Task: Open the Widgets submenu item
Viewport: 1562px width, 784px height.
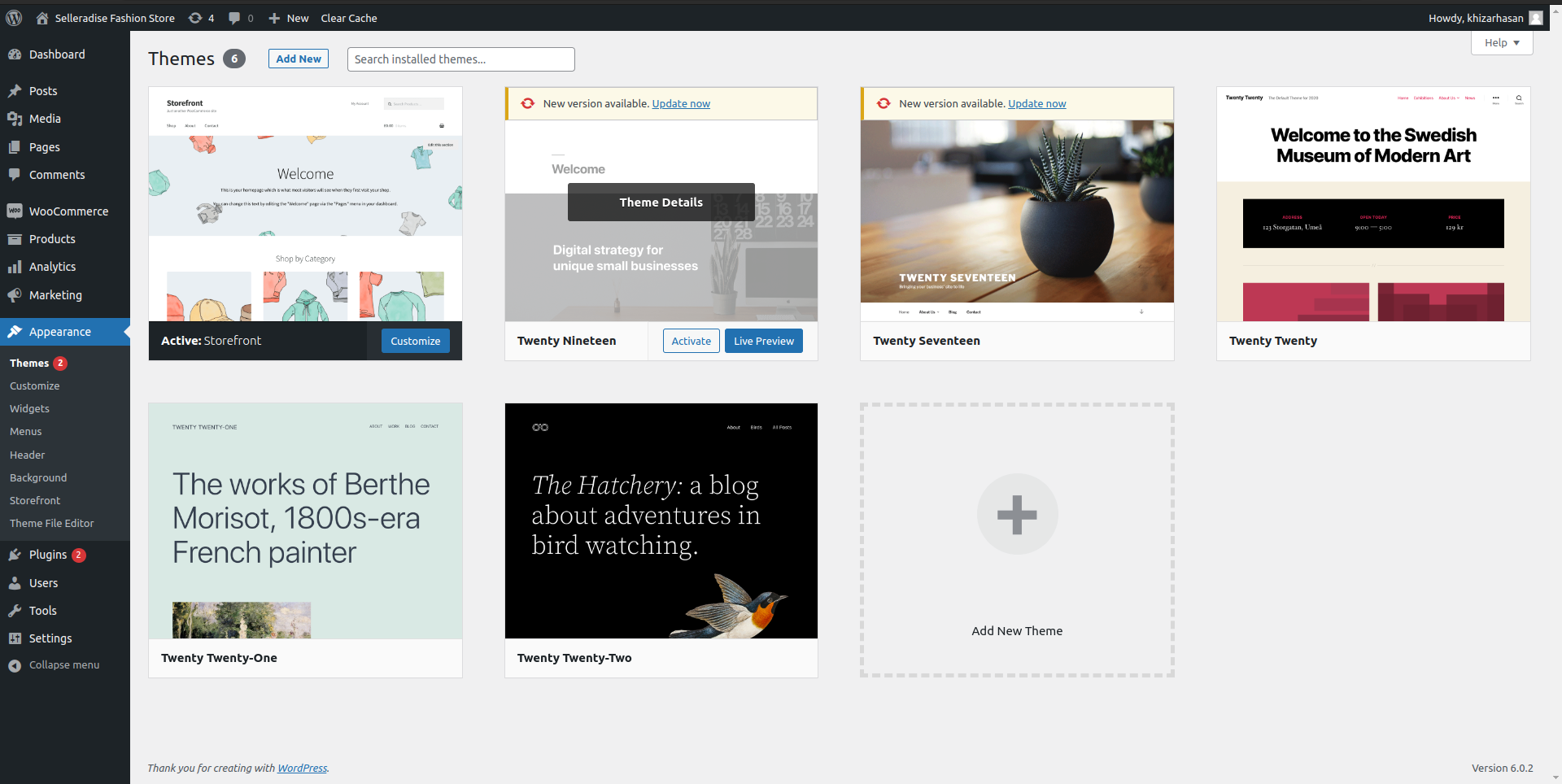Action: click(x=29, y=408)
